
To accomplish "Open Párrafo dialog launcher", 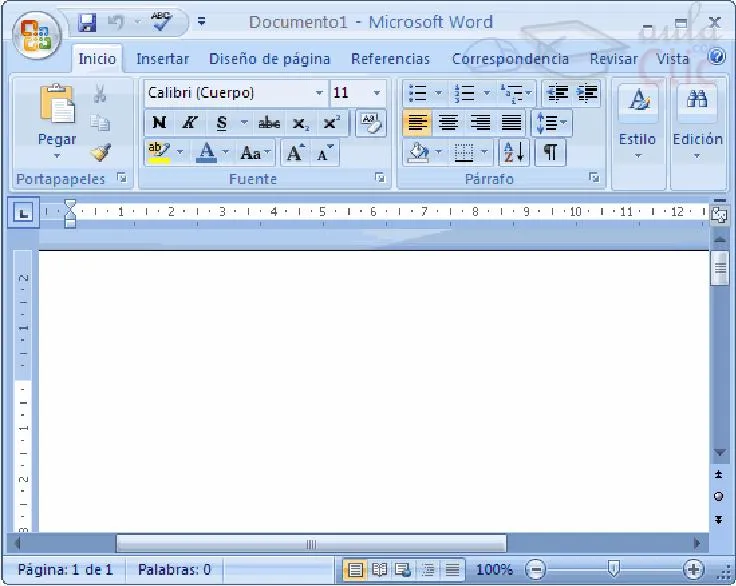I will 594,177.
